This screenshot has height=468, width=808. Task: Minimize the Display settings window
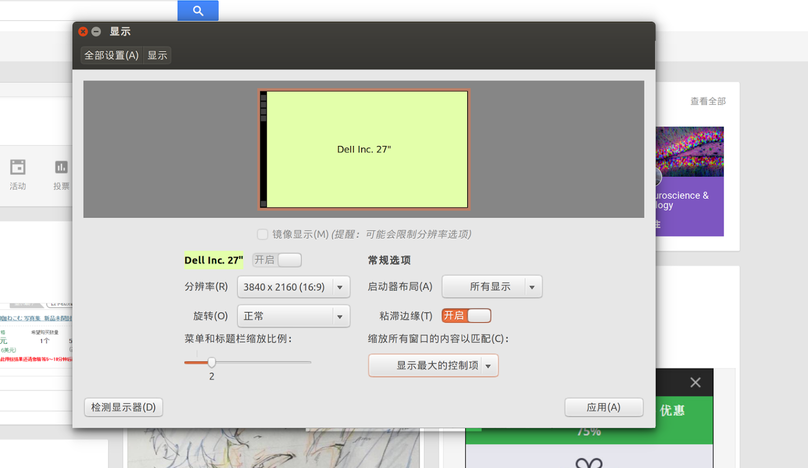pos(96,31)
